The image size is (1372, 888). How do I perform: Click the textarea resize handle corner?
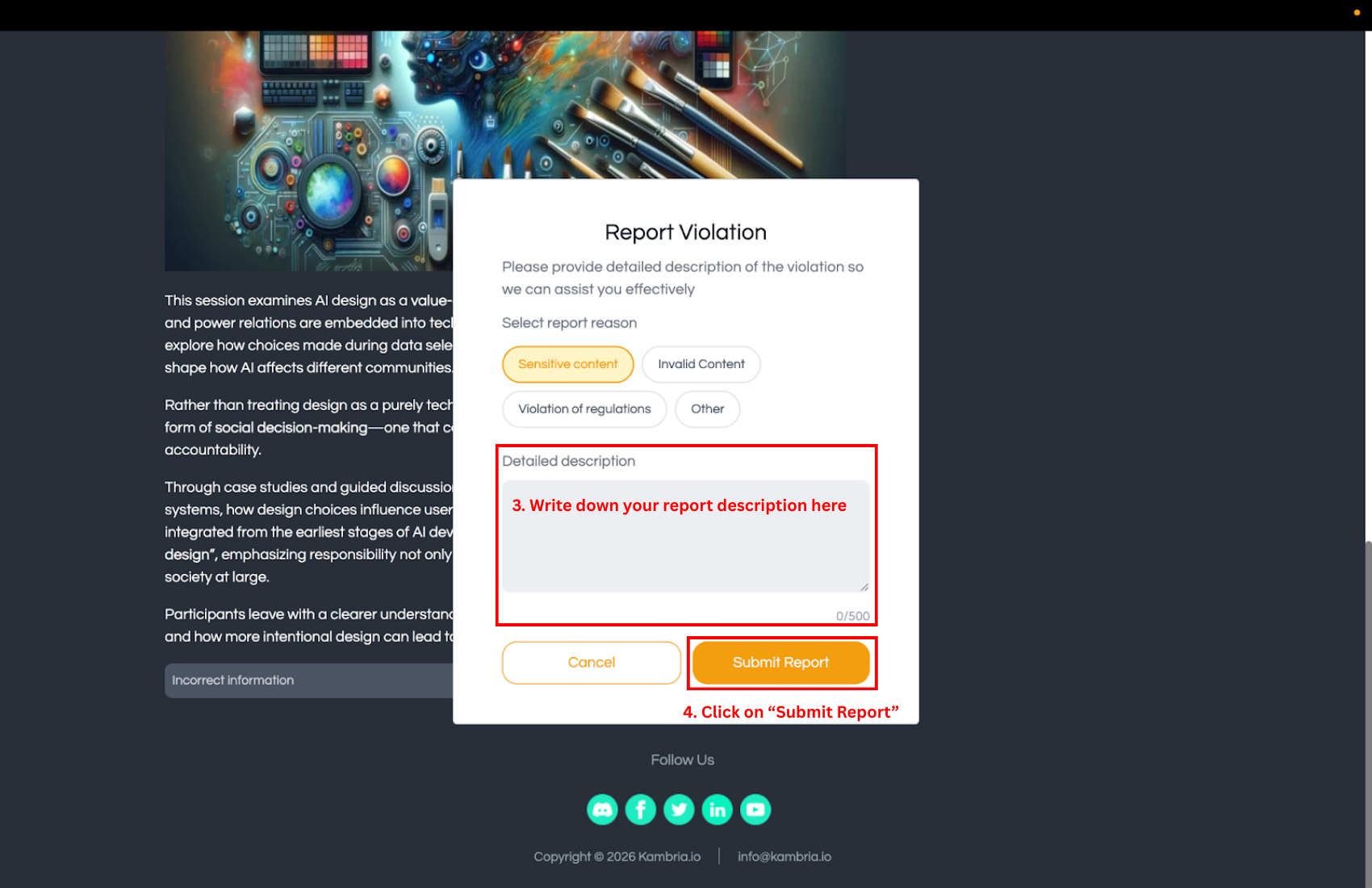click(x=864, y=587)
